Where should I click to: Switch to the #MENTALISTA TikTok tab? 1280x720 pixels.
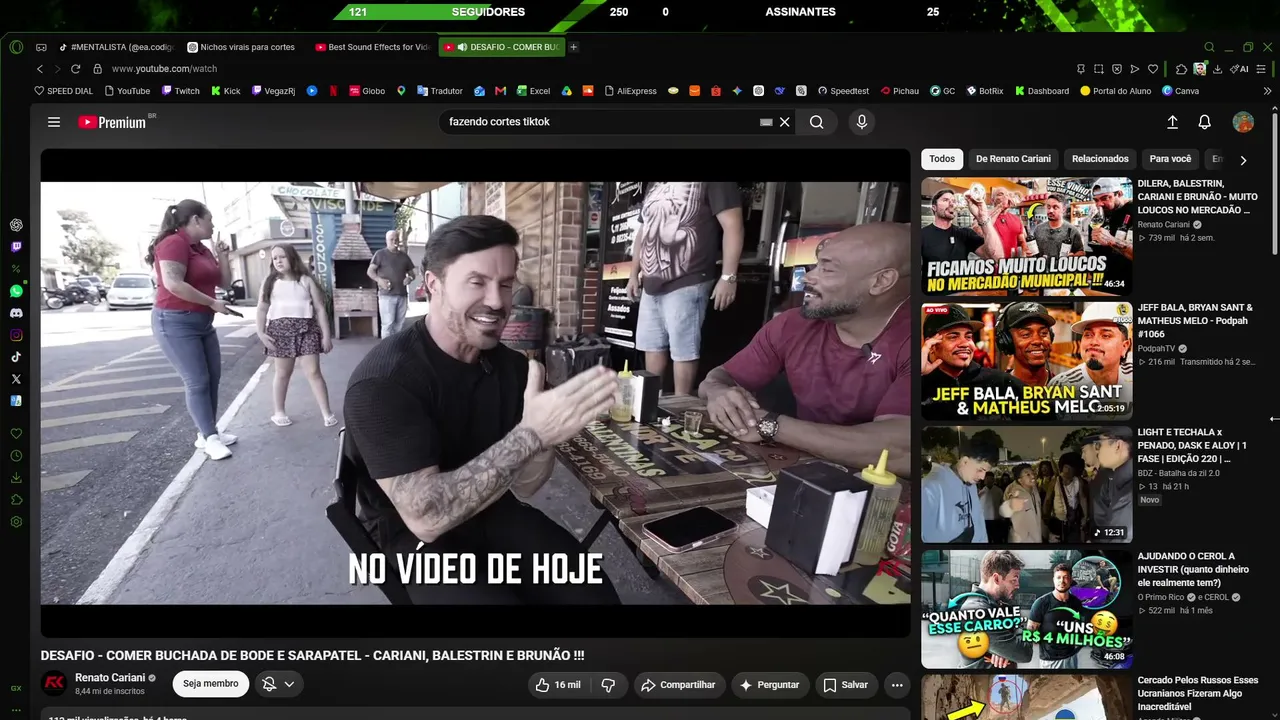click(x=117, y=47)
